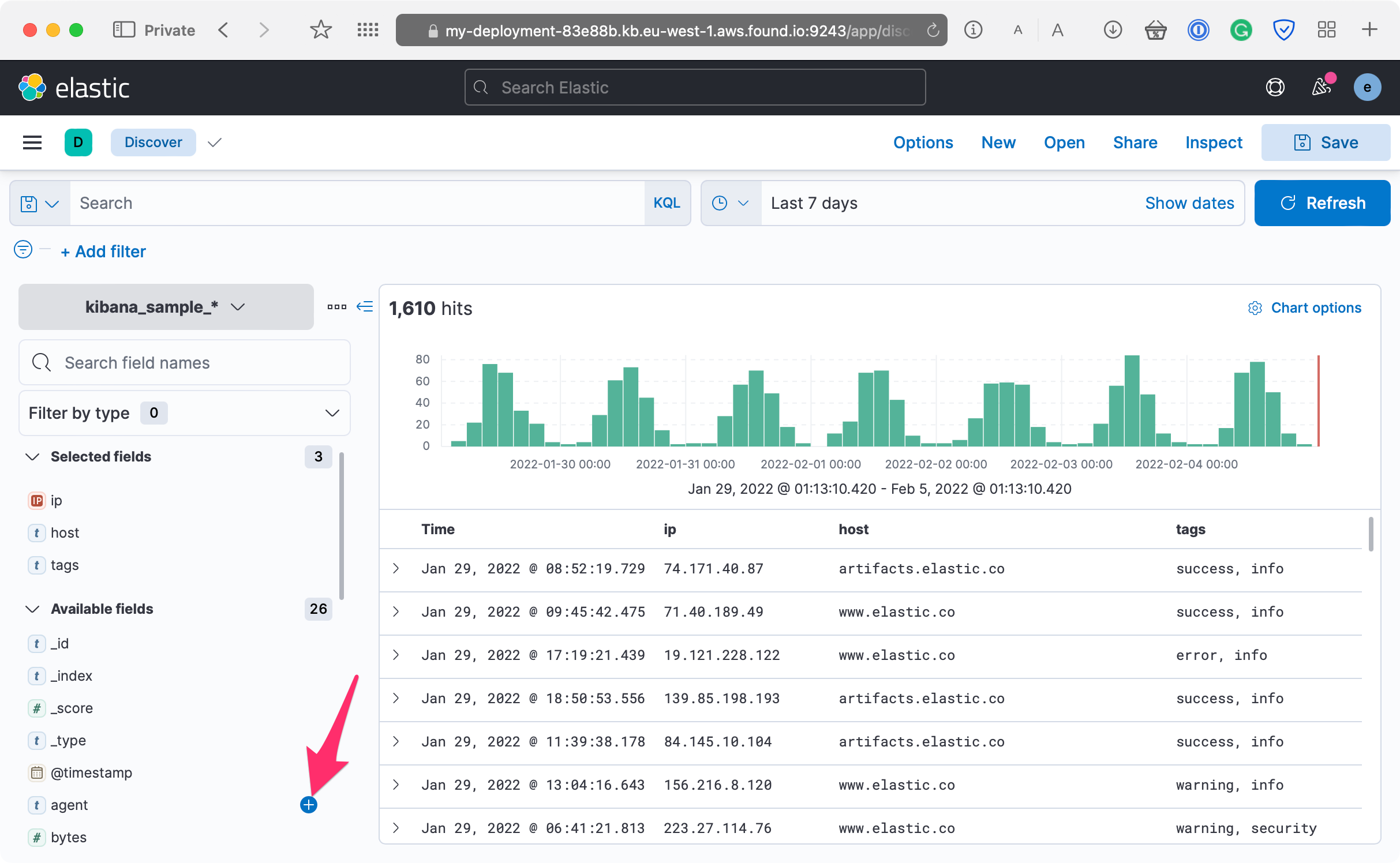Collapse the Available fields section
This screenshot has width=1400, height=863.
[33, 609]
